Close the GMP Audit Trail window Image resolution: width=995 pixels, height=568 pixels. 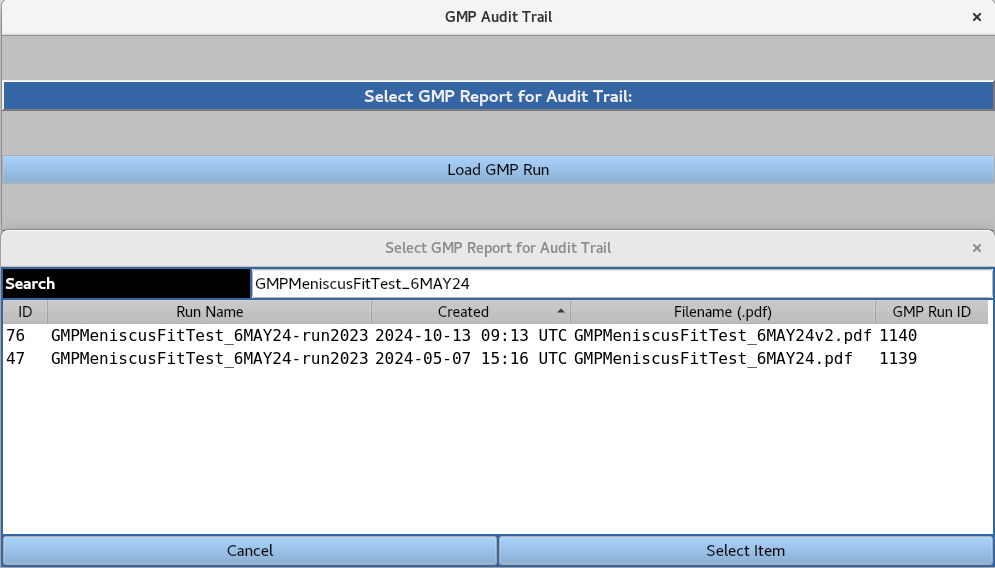click(x=977, y=17)
